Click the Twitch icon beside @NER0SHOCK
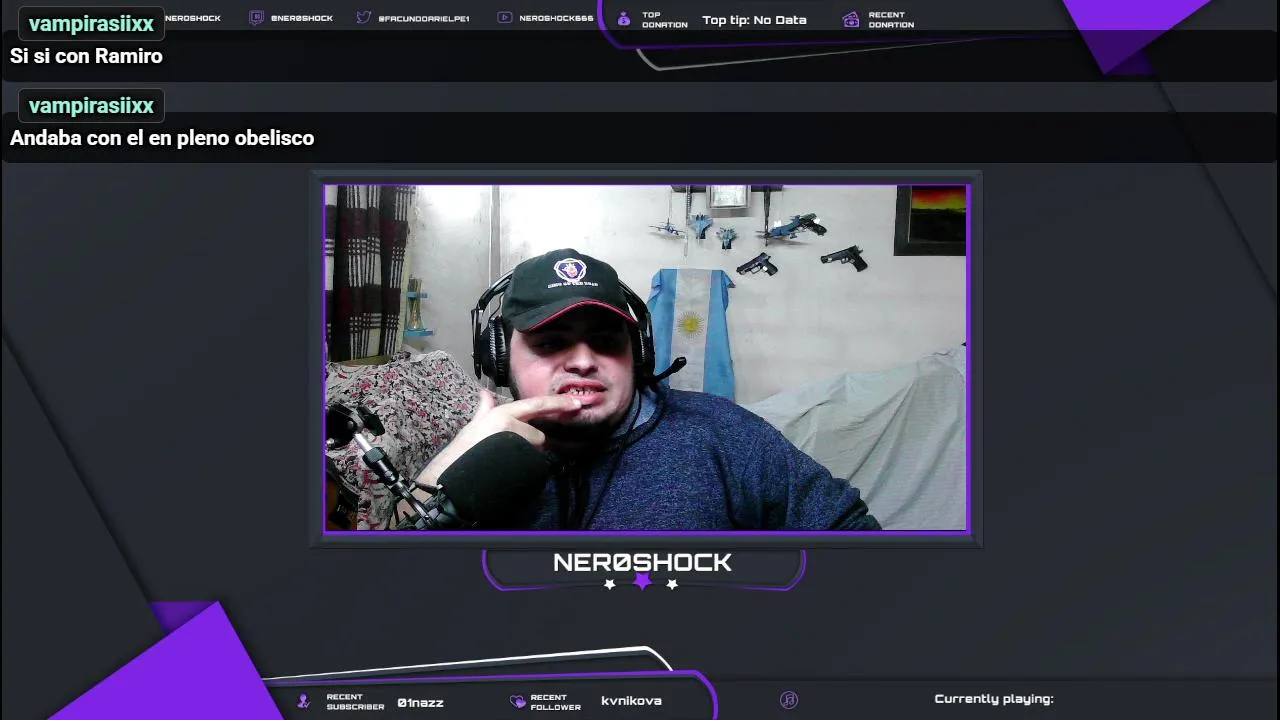1280x720 pixels. point(256,18)
